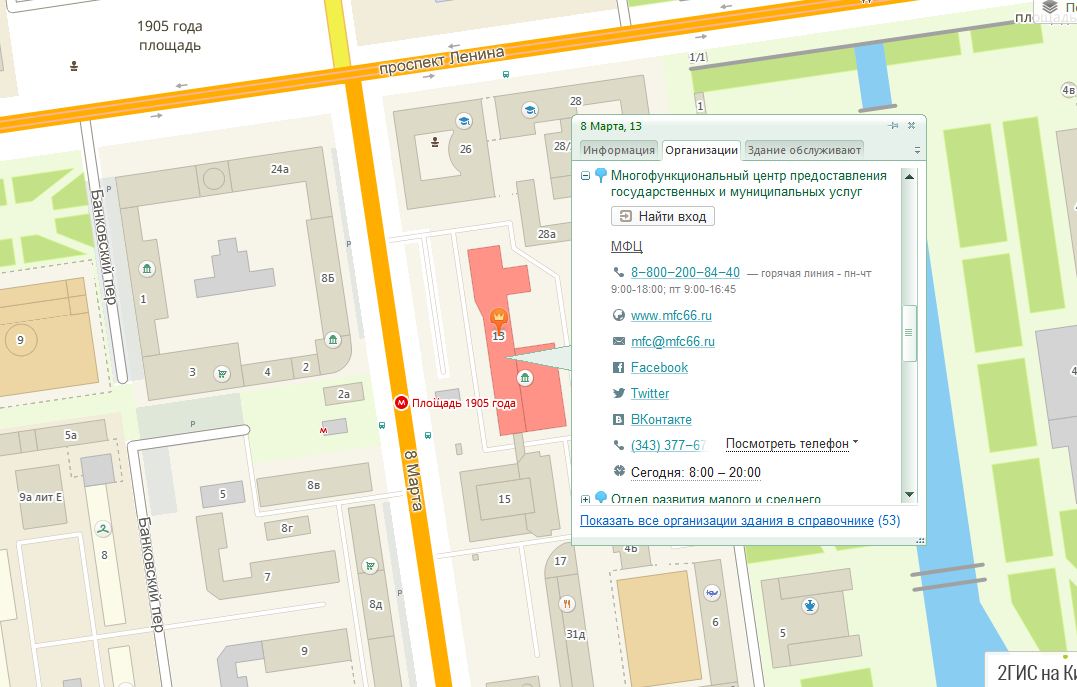Click the green hanger icon above building 8
Image resolution: width=1077 pixels, height=687 pixels.
click(103, 529)
